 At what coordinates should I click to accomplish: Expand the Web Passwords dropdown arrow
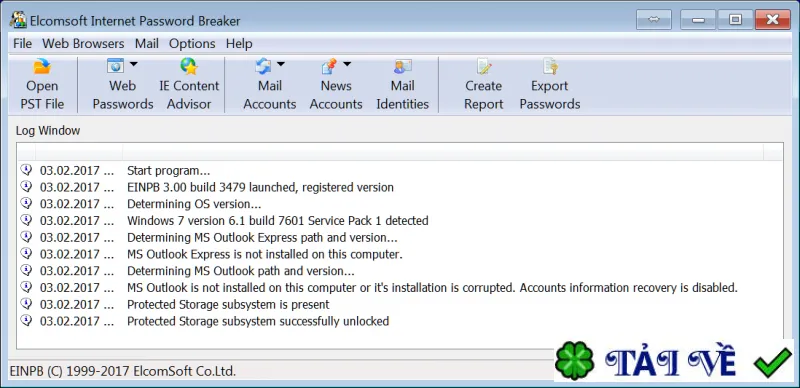[134, 64]
